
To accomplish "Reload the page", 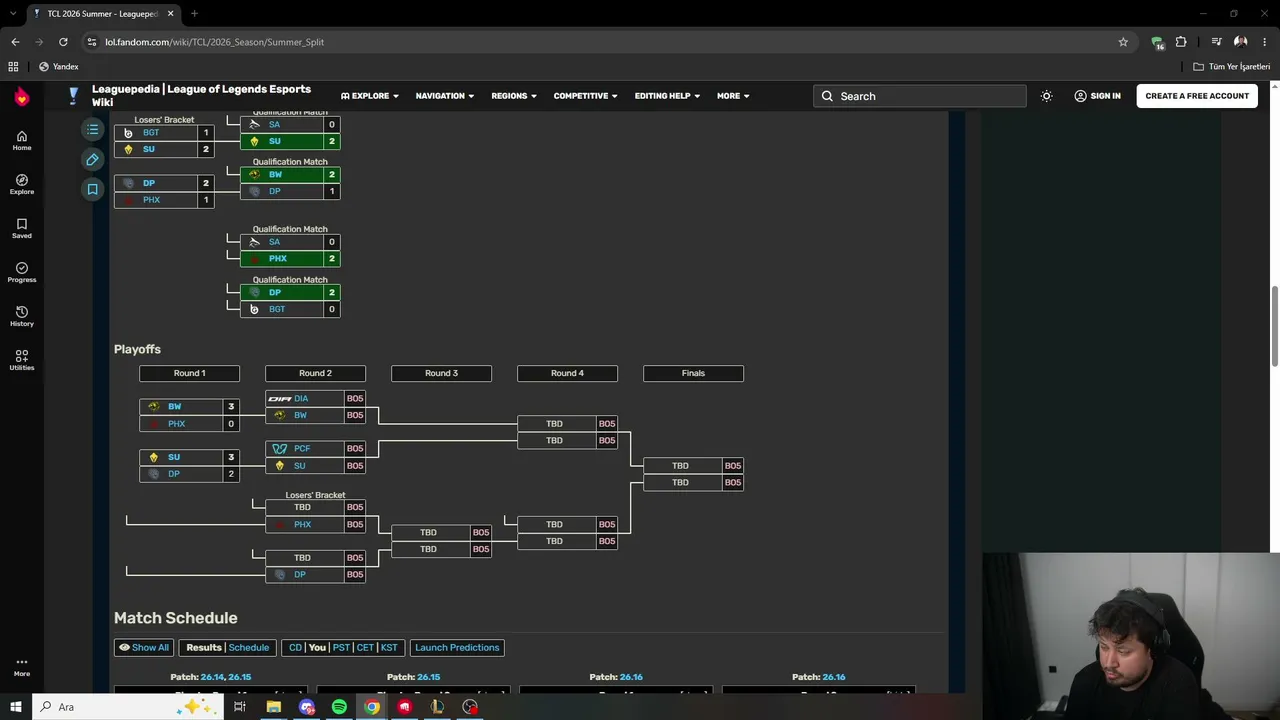I will coord(63,42).
